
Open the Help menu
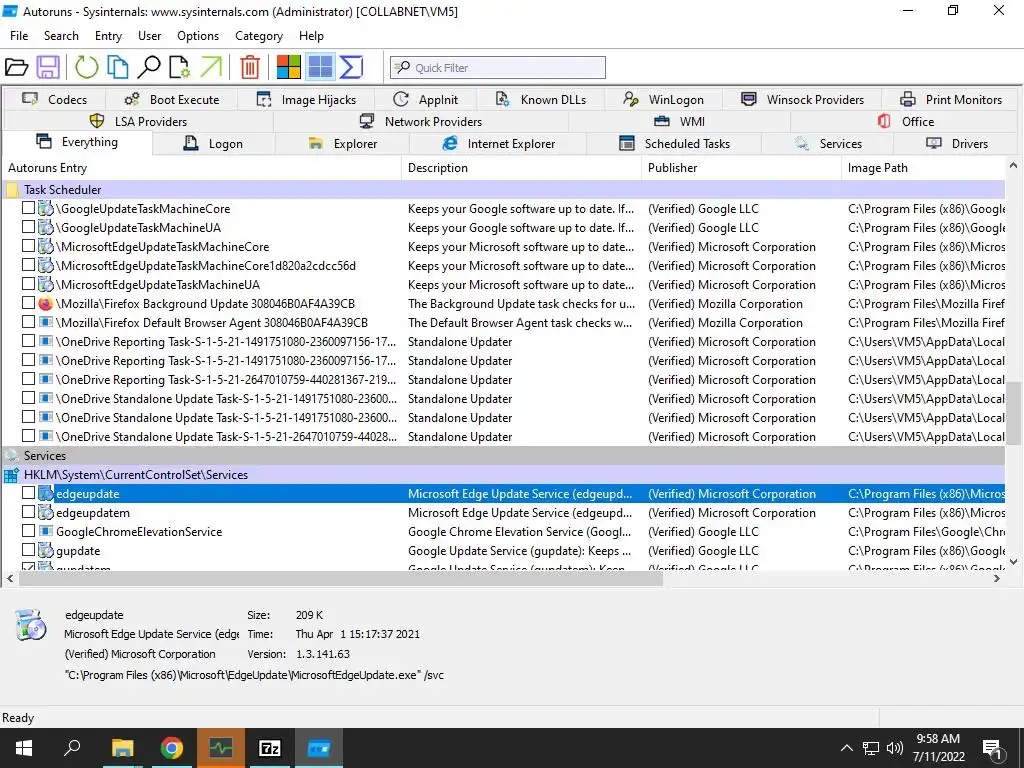click(311, 36)
